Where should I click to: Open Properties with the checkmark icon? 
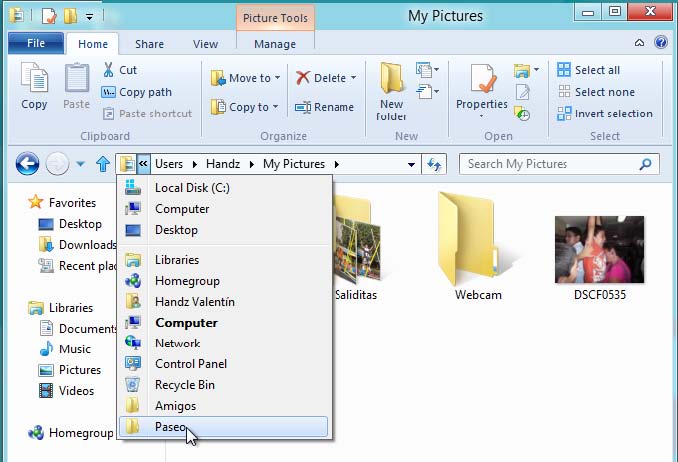481,80
